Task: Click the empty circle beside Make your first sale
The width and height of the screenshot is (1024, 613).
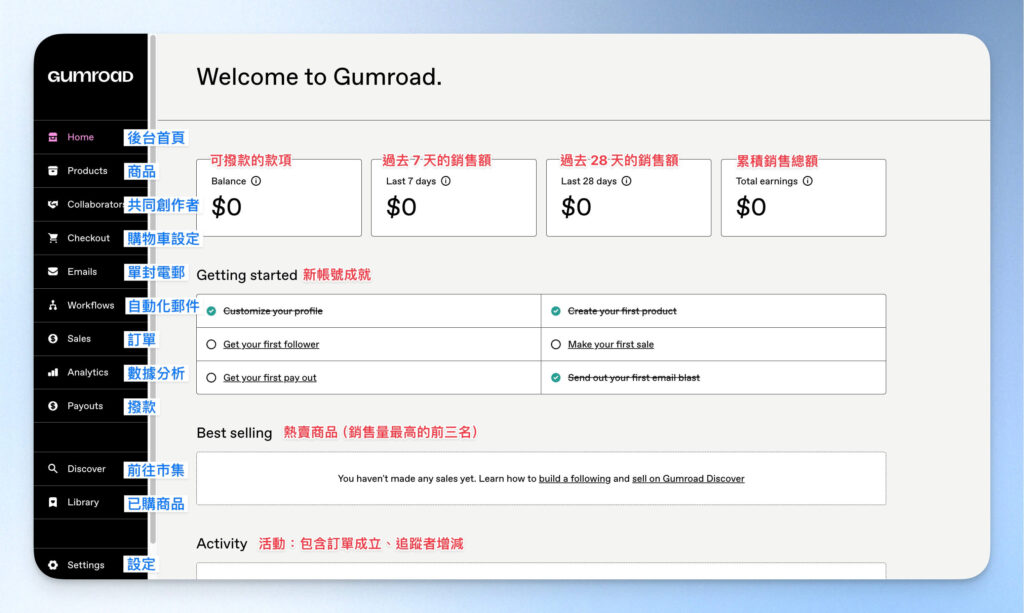Action: [x=556, y=344]
